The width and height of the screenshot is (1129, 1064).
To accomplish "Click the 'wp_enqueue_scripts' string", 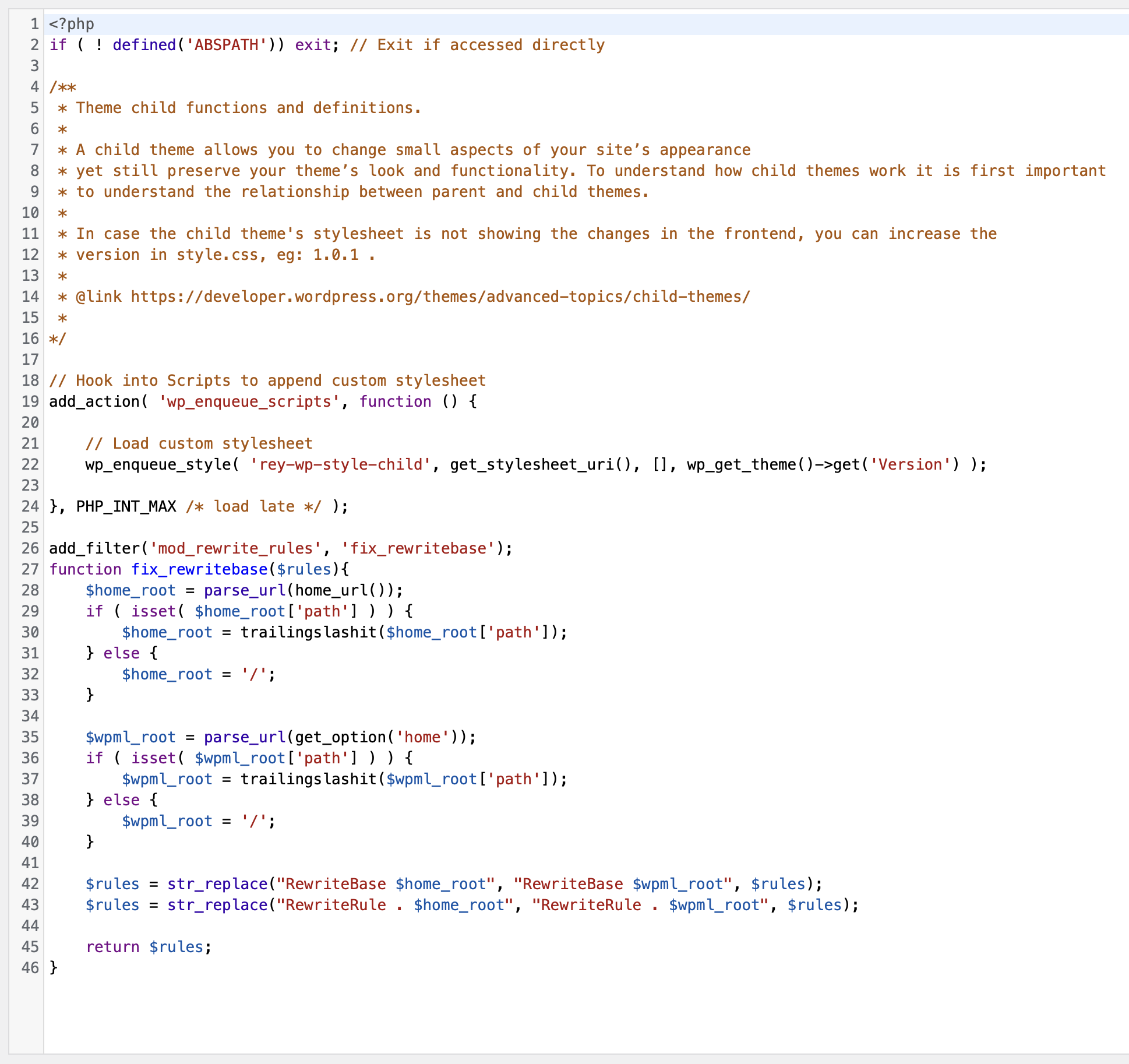I will click(x=249, y=401).
